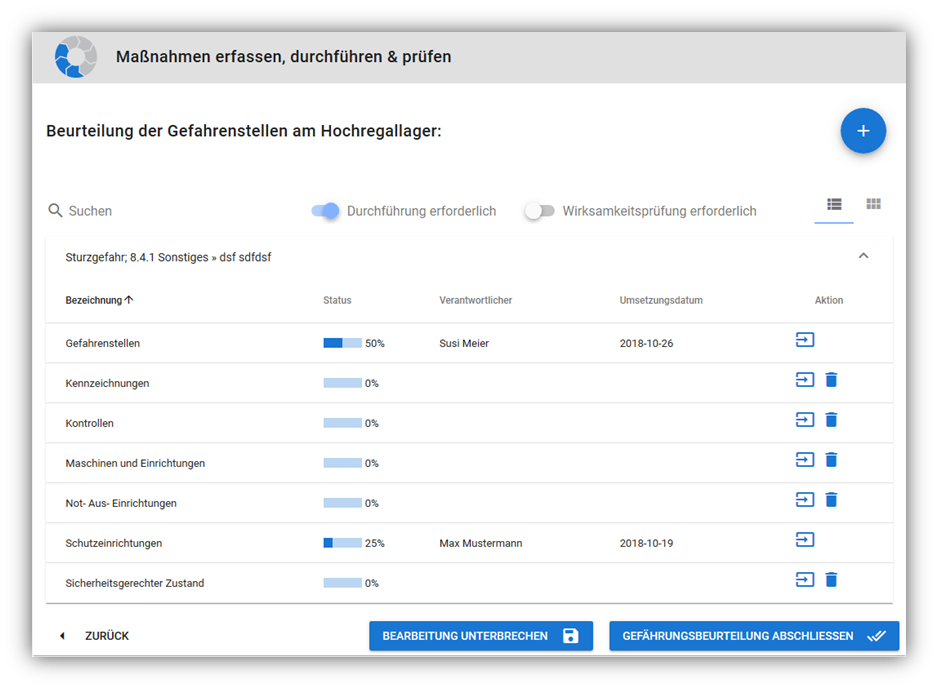Switch to list view icon

pyautogui.click(x=834, y=205)
